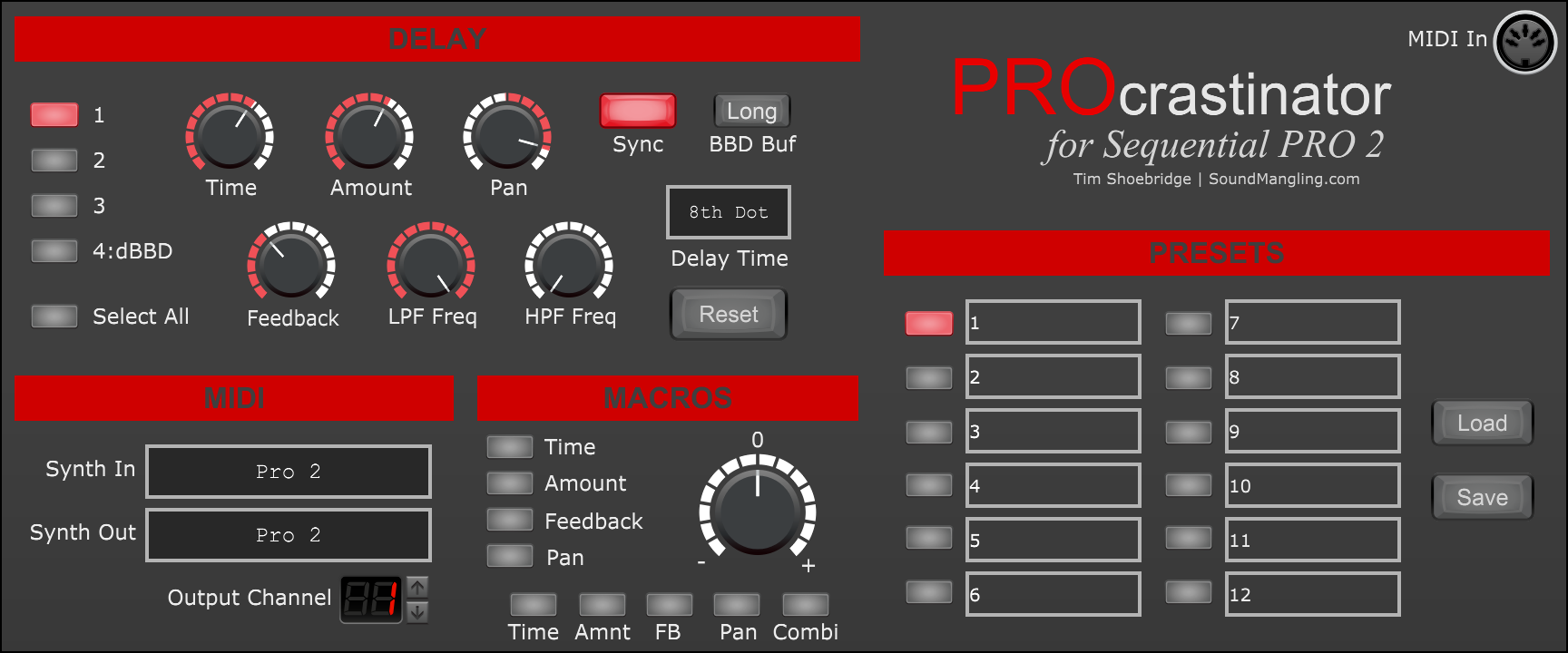Viewport: 1568px width, 653px height.
Task: Click the MIDI In connector icon
Action: (1525, 43)
